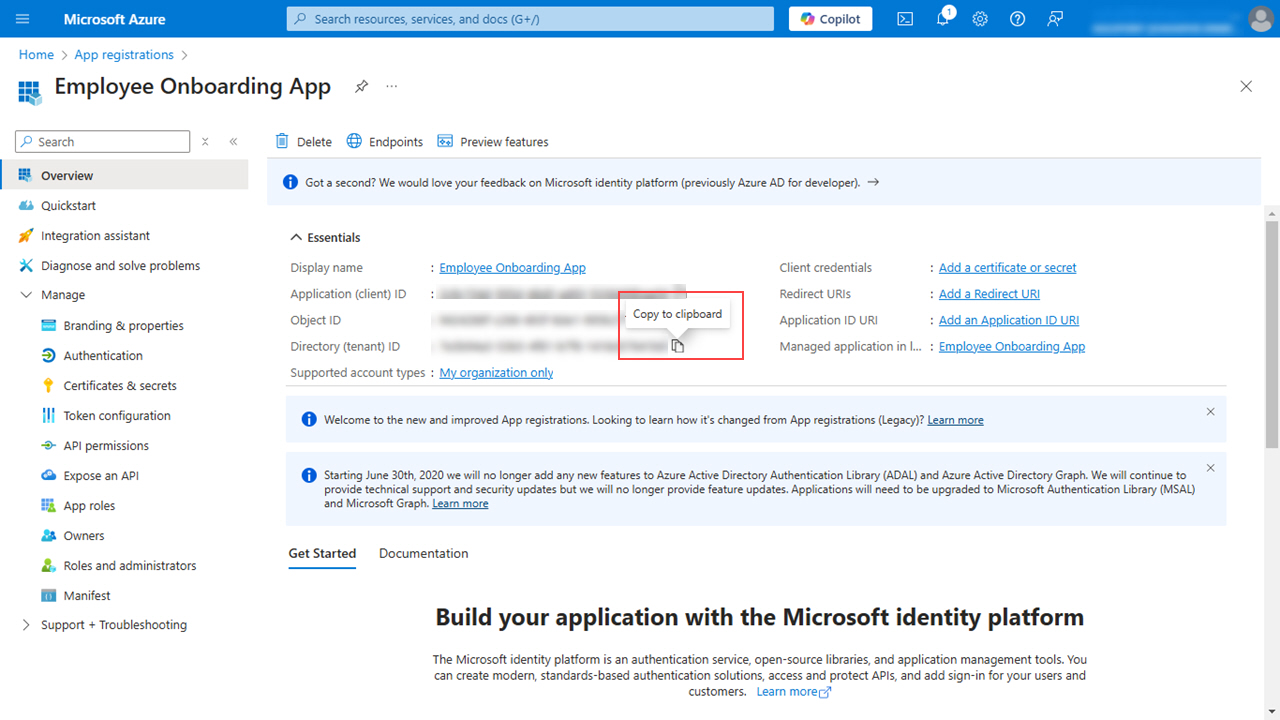Click Learn more in ADAL notice
Viewport: 1280px width, 720px height.
(460, 503)
